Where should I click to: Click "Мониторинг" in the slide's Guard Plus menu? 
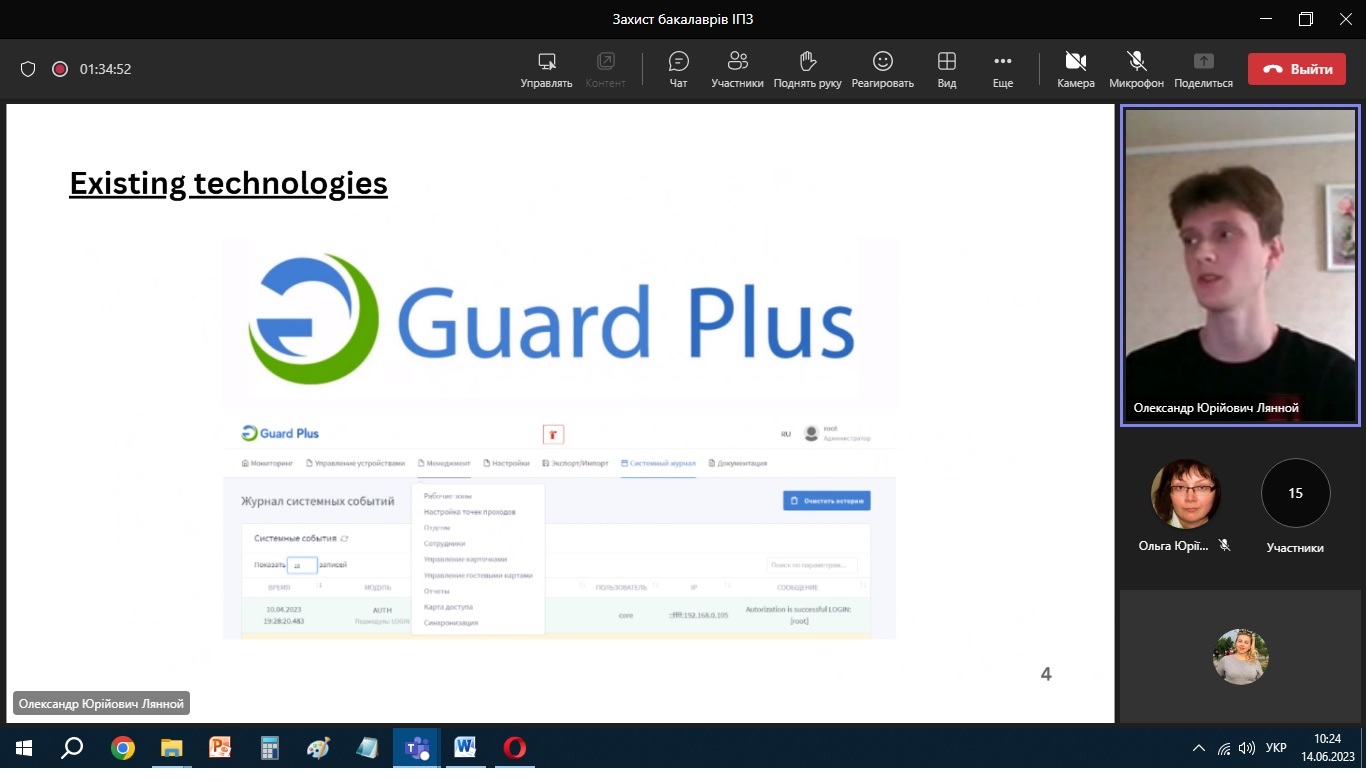[x=268, y=464]
